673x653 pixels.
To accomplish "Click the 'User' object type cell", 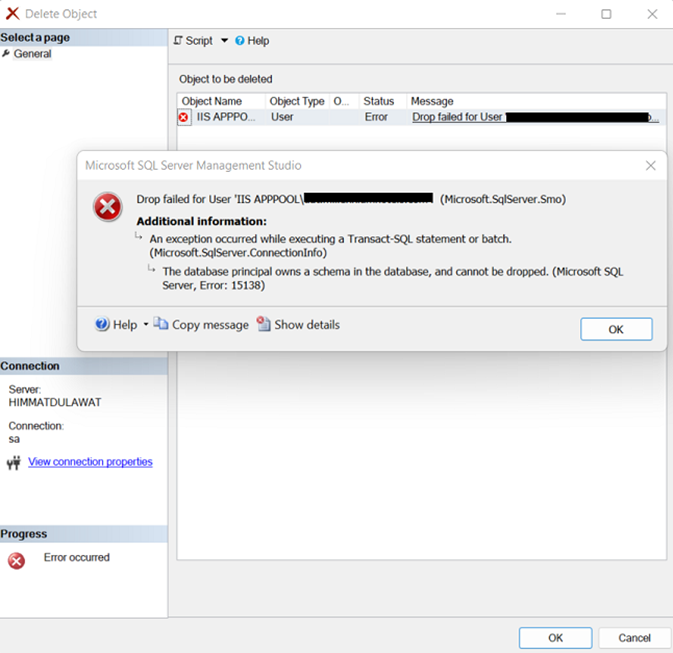I will click(x=282, y=117).
